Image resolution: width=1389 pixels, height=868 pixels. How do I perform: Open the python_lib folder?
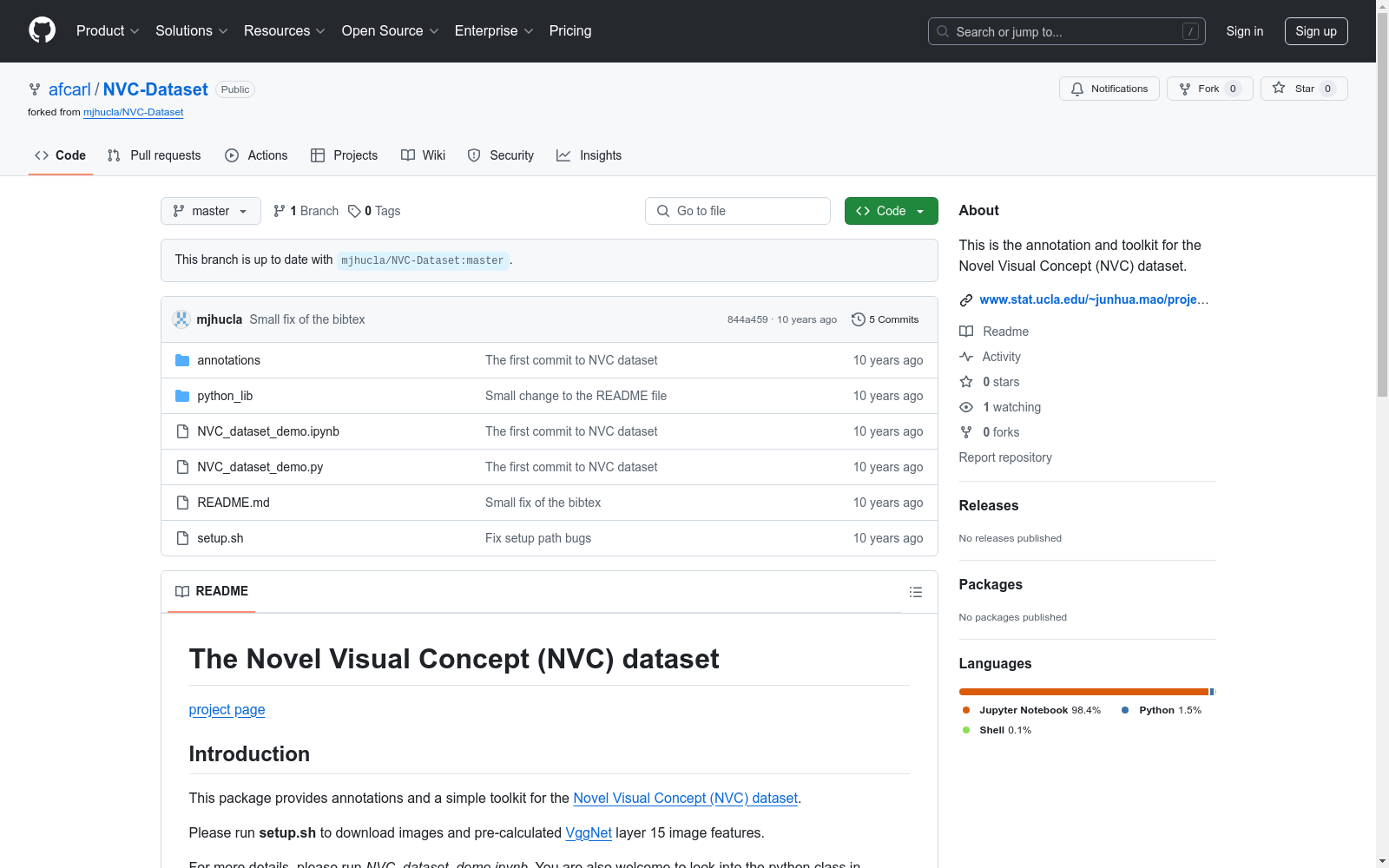225,396
